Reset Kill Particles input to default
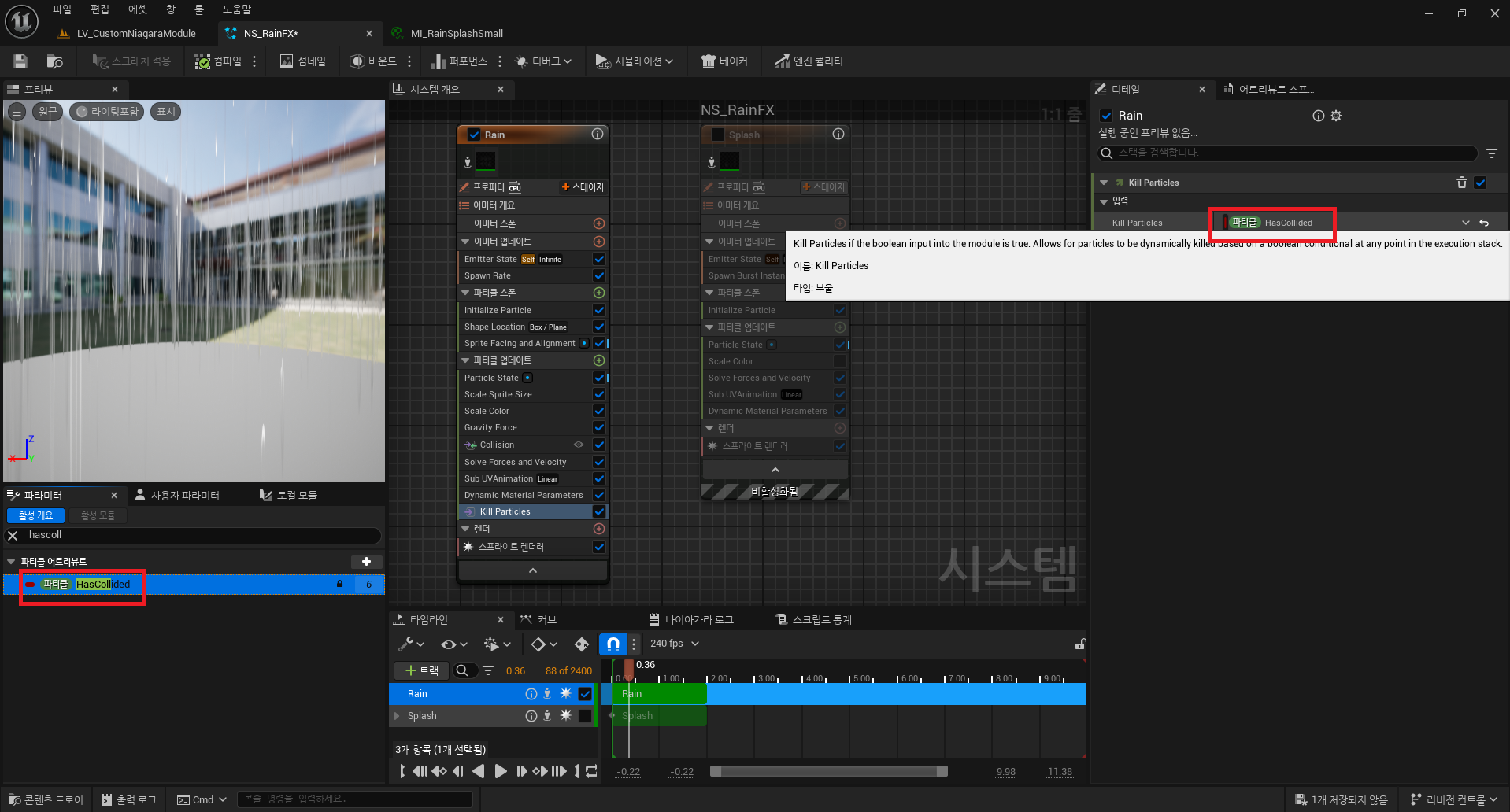Screen dimensions: 1510x812 tap(1484, 223)
